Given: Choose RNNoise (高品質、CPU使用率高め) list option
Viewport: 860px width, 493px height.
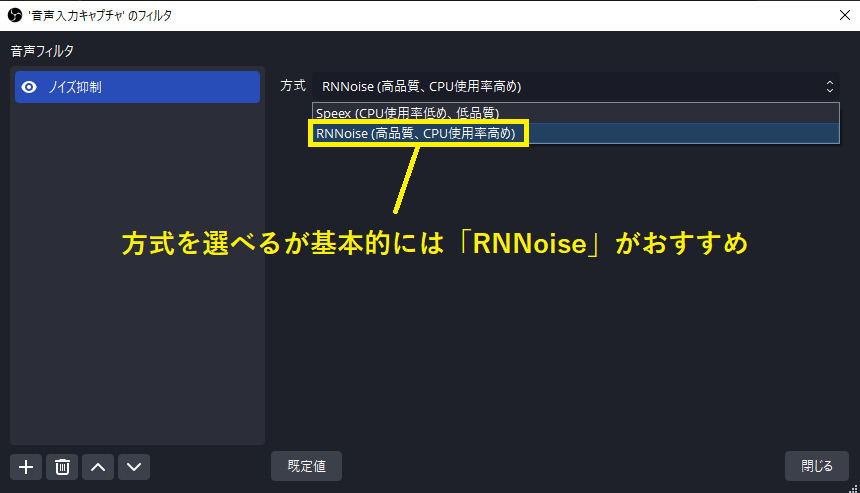Looking at the screenshot, I should 576,133.
